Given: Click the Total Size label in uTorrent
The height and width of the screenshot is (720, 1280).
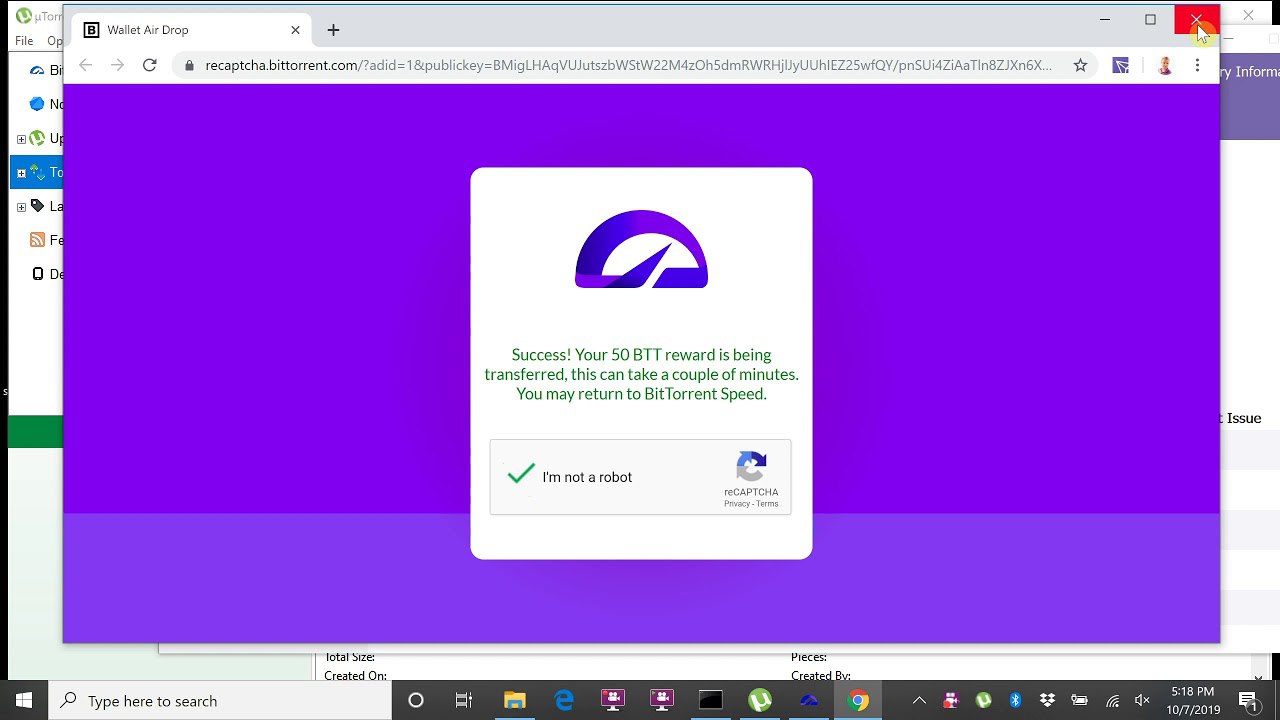Looking at the screenshot, I should [349, 657].
